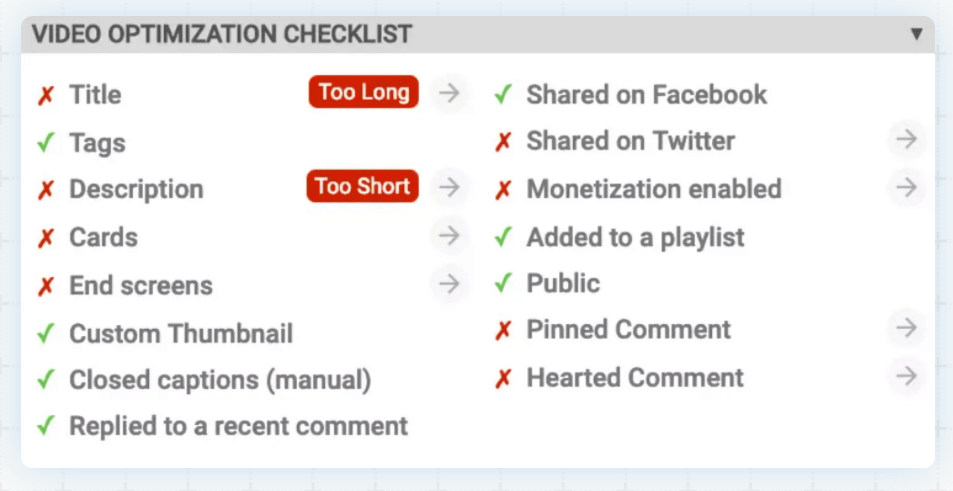Click the Video Optimization Checklist header text
This screenshot has width=953, height=491.
[221, 34]
